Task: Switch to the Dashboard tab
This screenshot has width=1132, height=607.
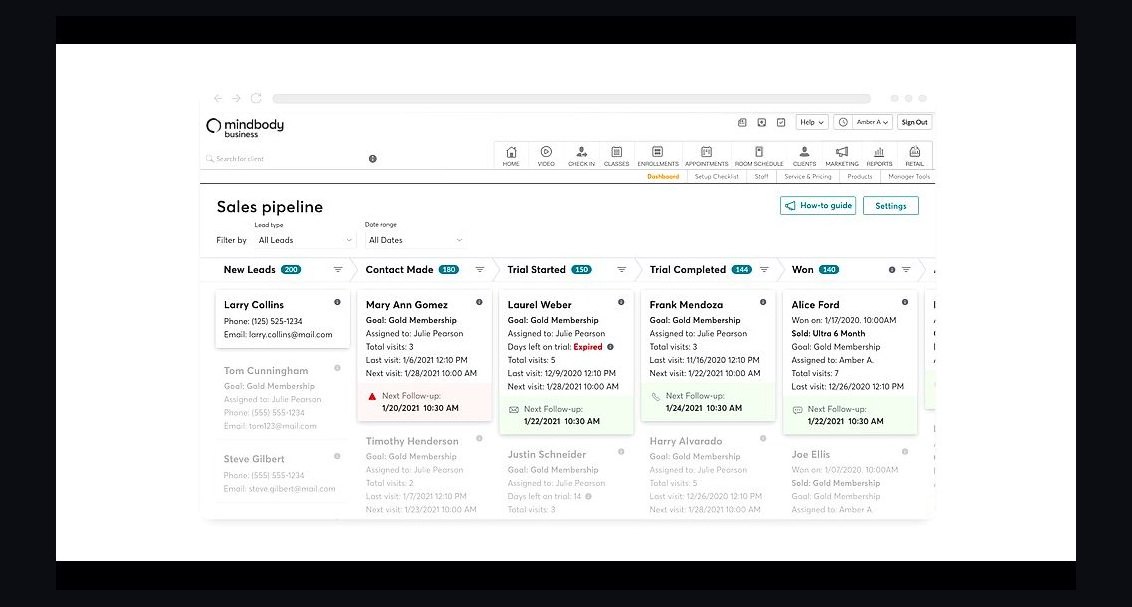Action: pos(663,177)
